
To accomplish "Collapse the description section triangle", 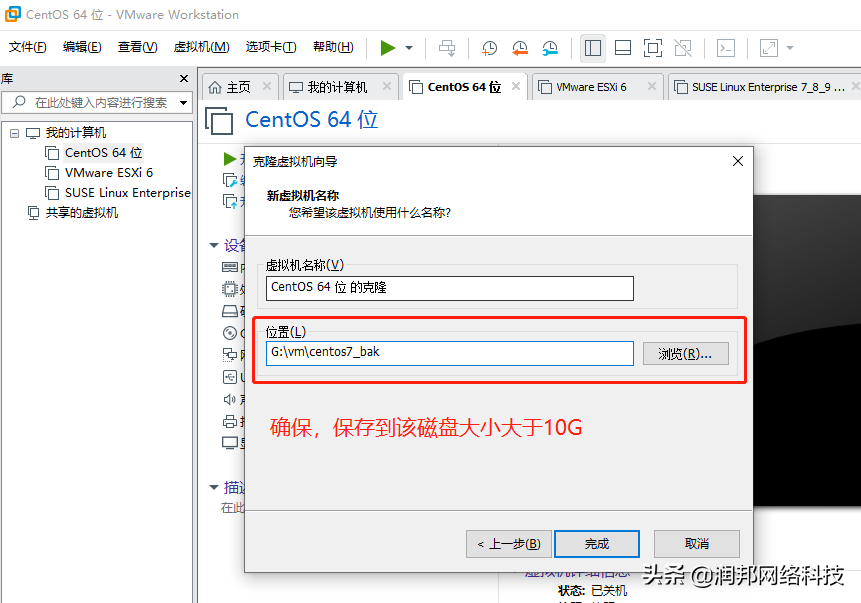I will coord(214,487).
